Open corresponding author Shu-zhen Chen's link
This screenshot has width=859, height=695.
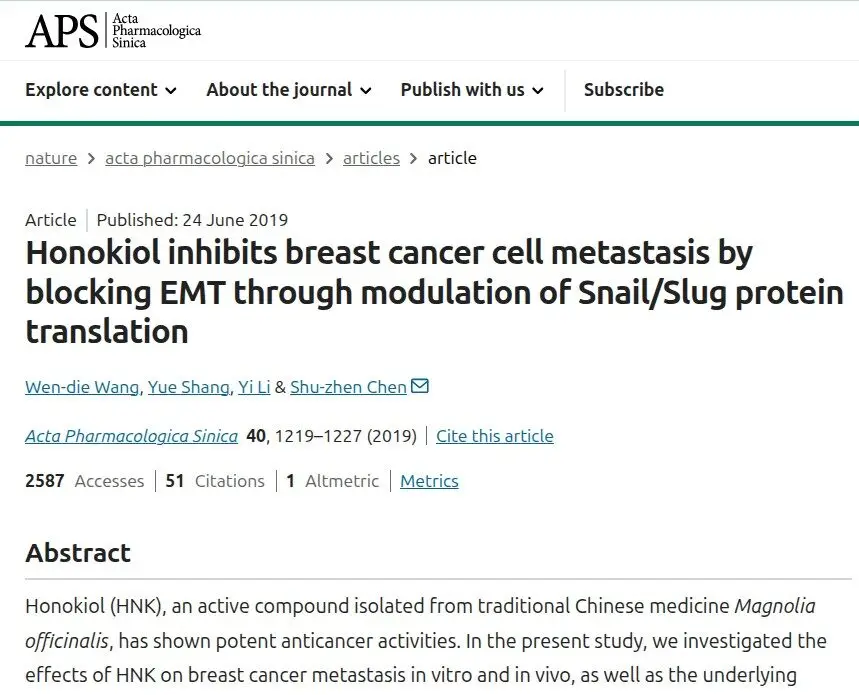click(x=348, y=387)
